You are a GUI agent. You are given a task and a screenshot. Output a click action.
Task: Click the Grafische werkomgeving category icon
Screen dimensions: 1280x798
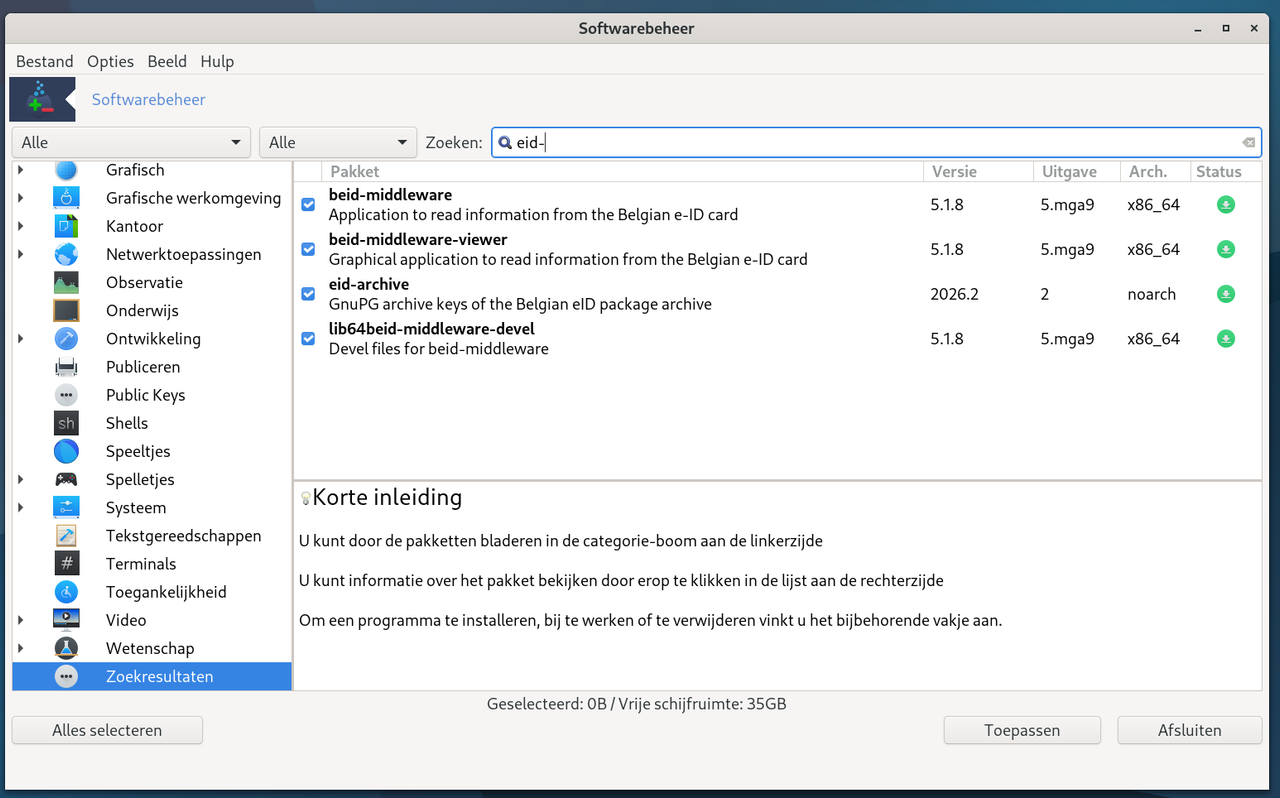pos(66,198)
